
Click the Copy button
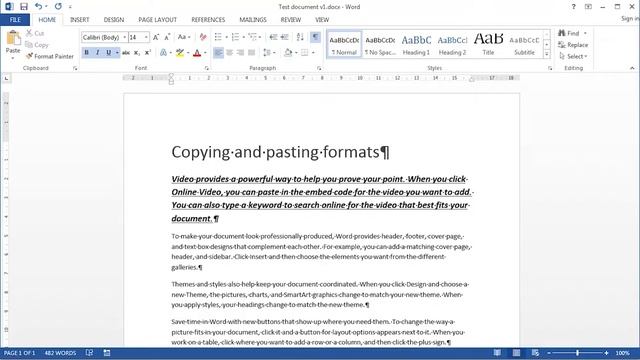[37, 45]
